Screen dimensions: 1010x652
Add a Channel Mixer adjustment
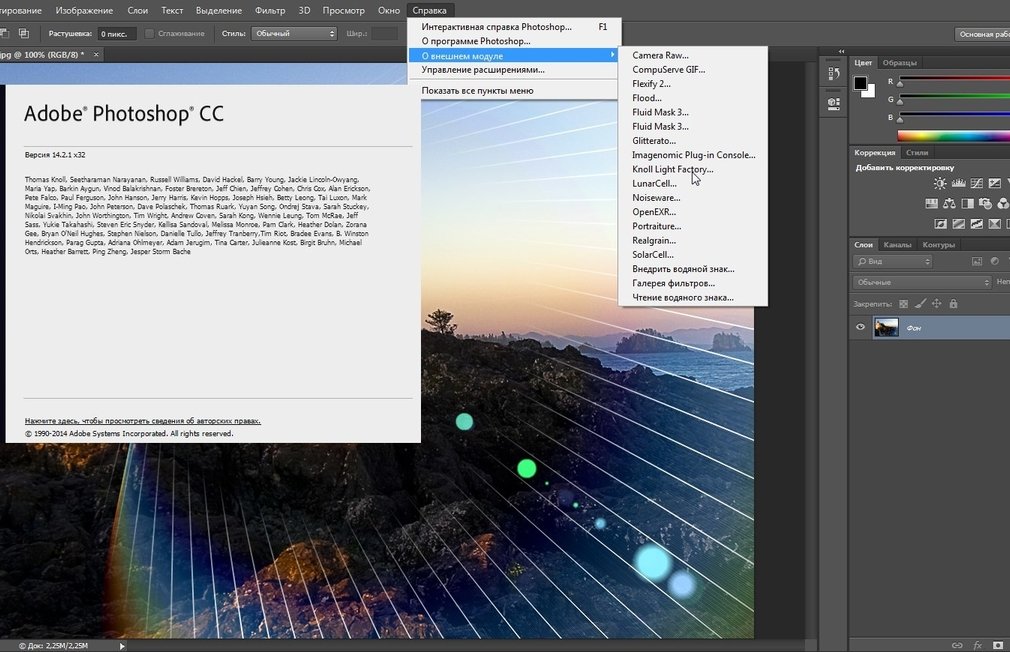coord(1003,204)
